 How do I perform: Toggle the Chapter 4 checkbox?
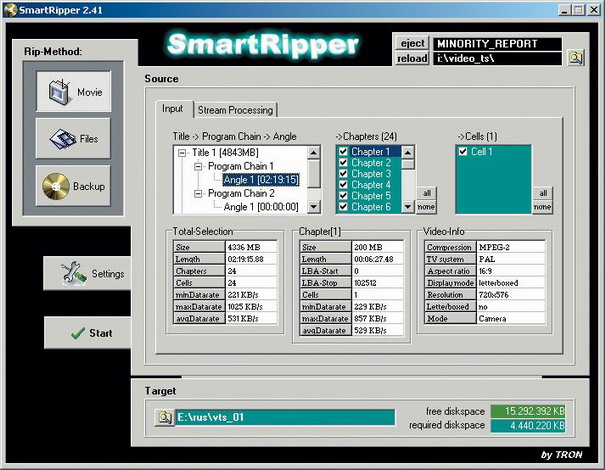[x=343, y=185]
